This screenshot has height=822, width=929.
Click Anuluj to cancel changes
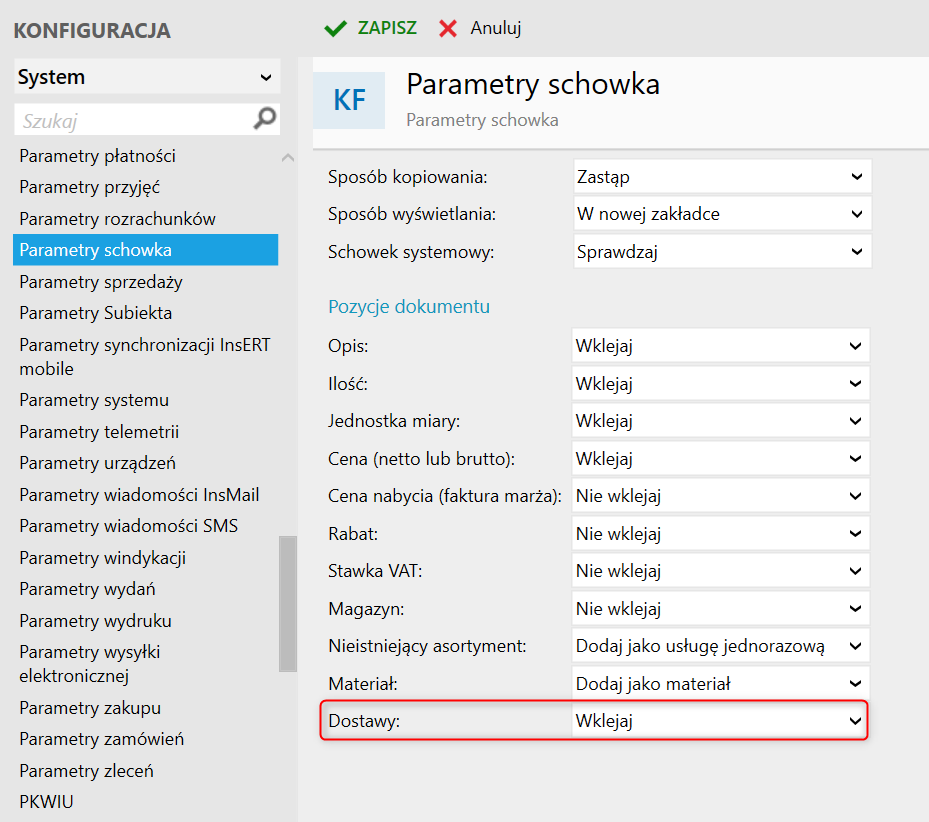[x=496, y=28]
